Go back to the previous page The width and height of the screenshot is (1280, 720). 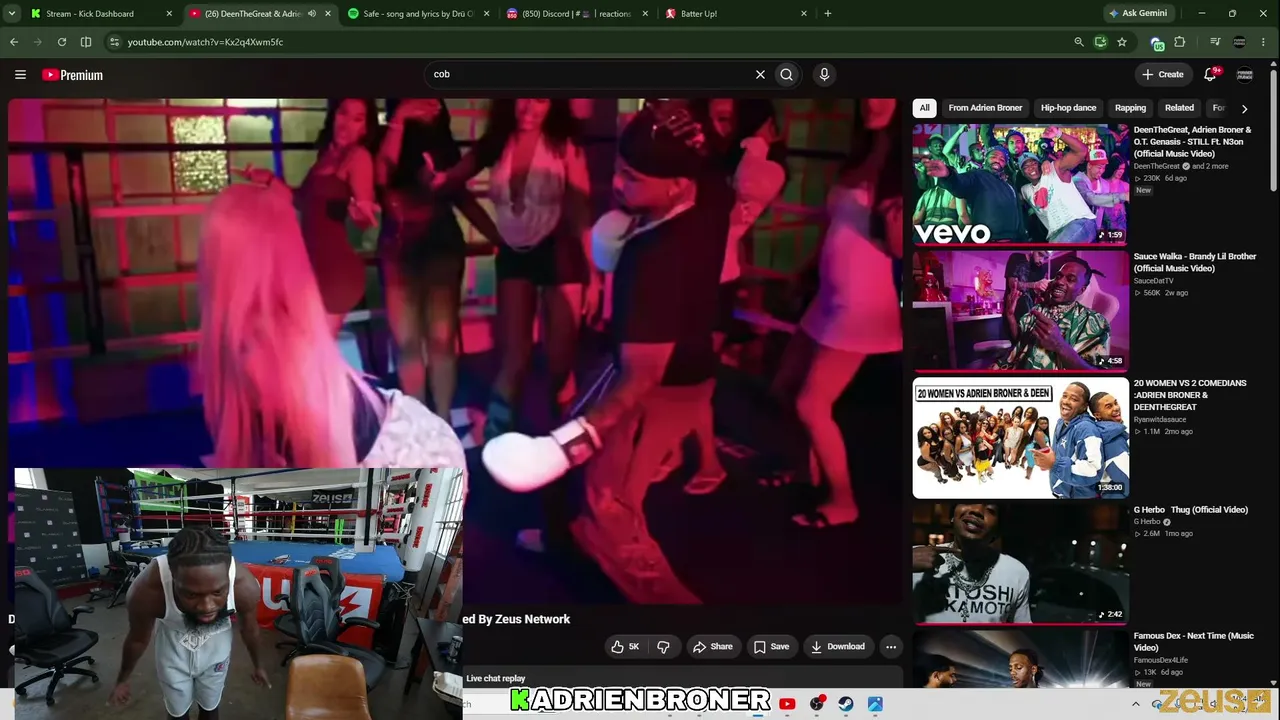[14, 42]
